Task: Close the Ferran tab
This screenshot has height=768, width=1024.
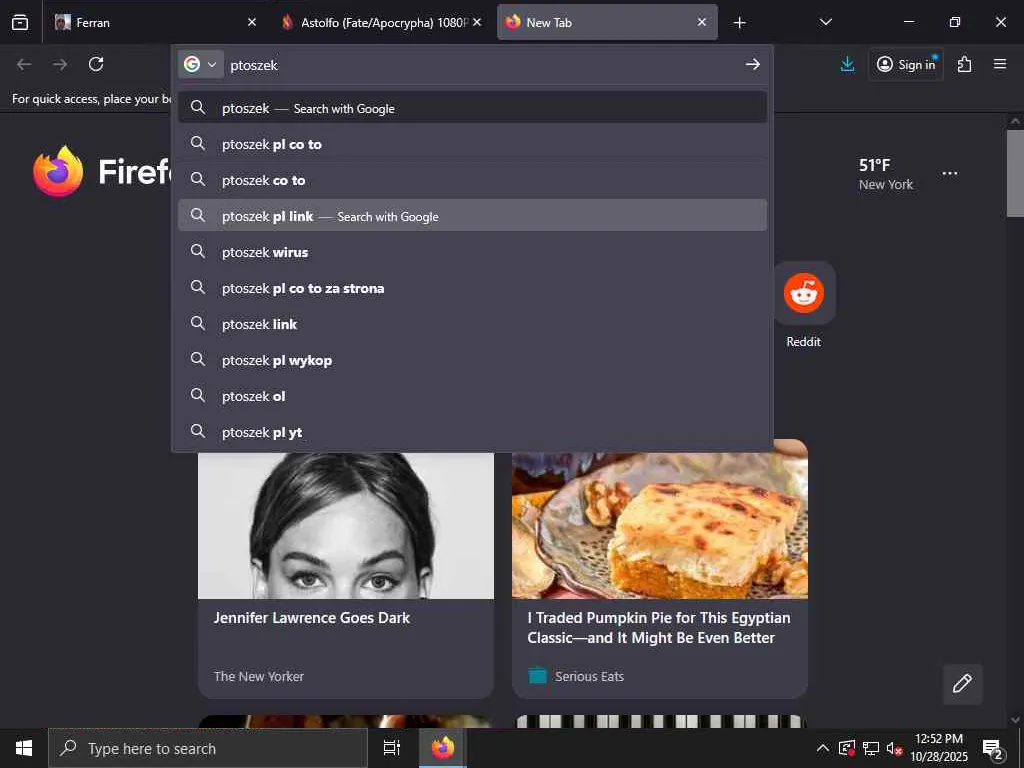Action: [x=252, y=22]
